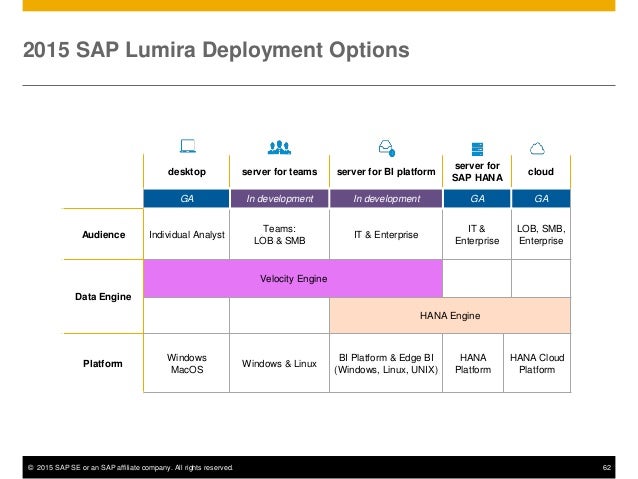Click 'In development' under server for BI platform
The height and width of the screenshot is (479, 638).
[386, 199]
